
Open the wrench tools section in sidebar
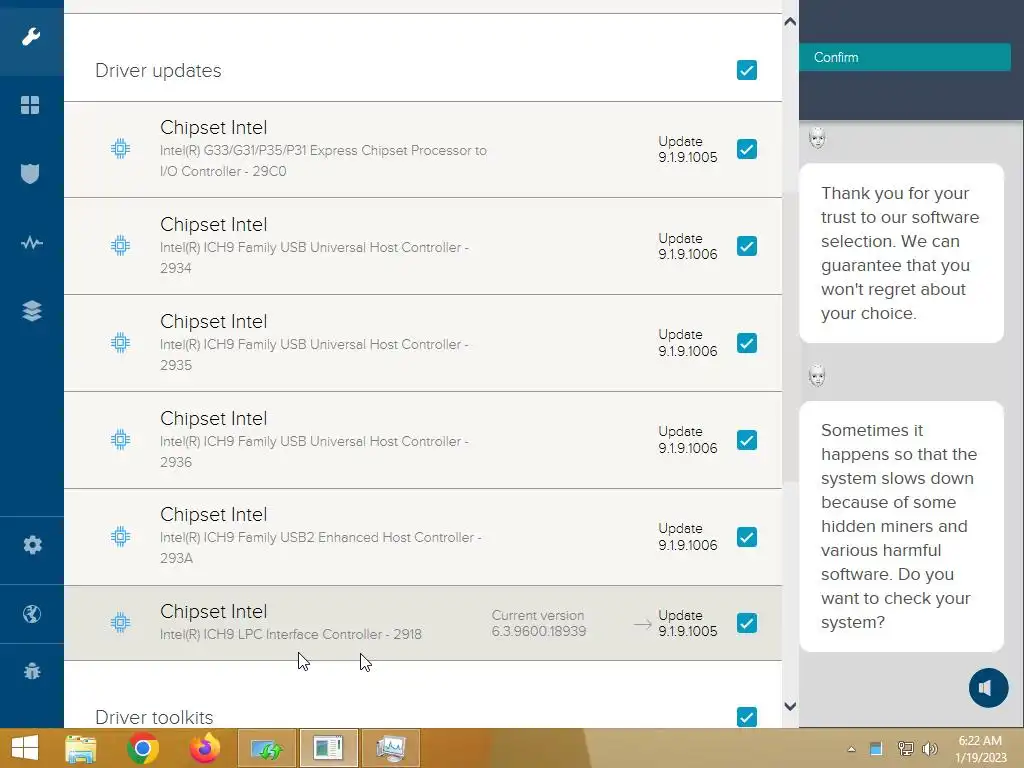tap(31, 37)
